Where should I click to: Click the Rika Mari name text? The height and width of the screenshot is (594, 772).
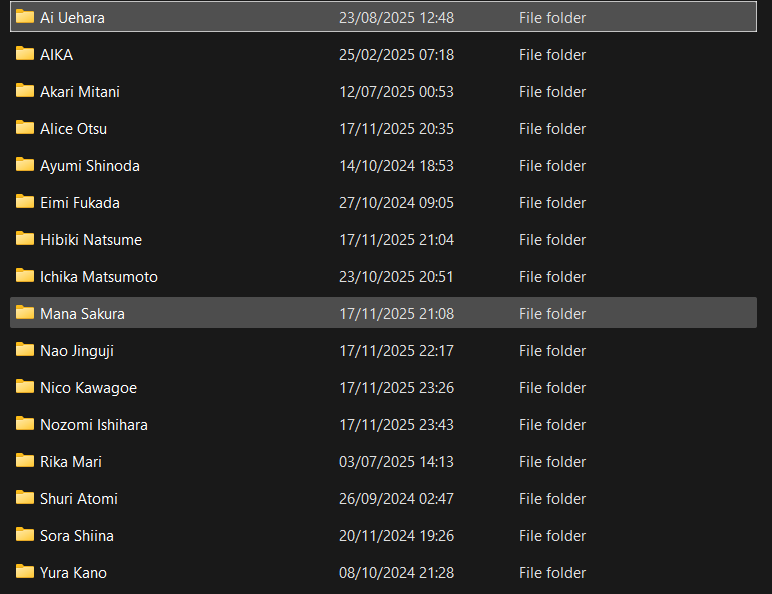pos(71,462)
